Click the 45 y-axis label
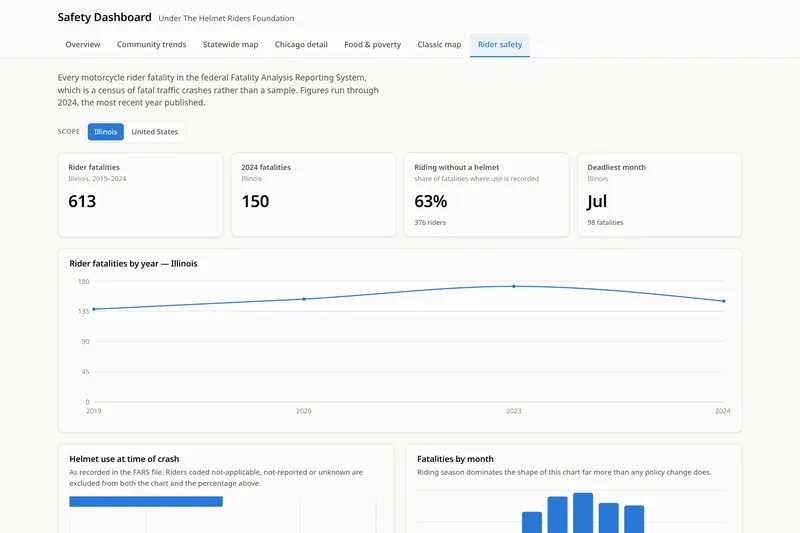This screenshot has height=533, width=800. click(86, 372)
